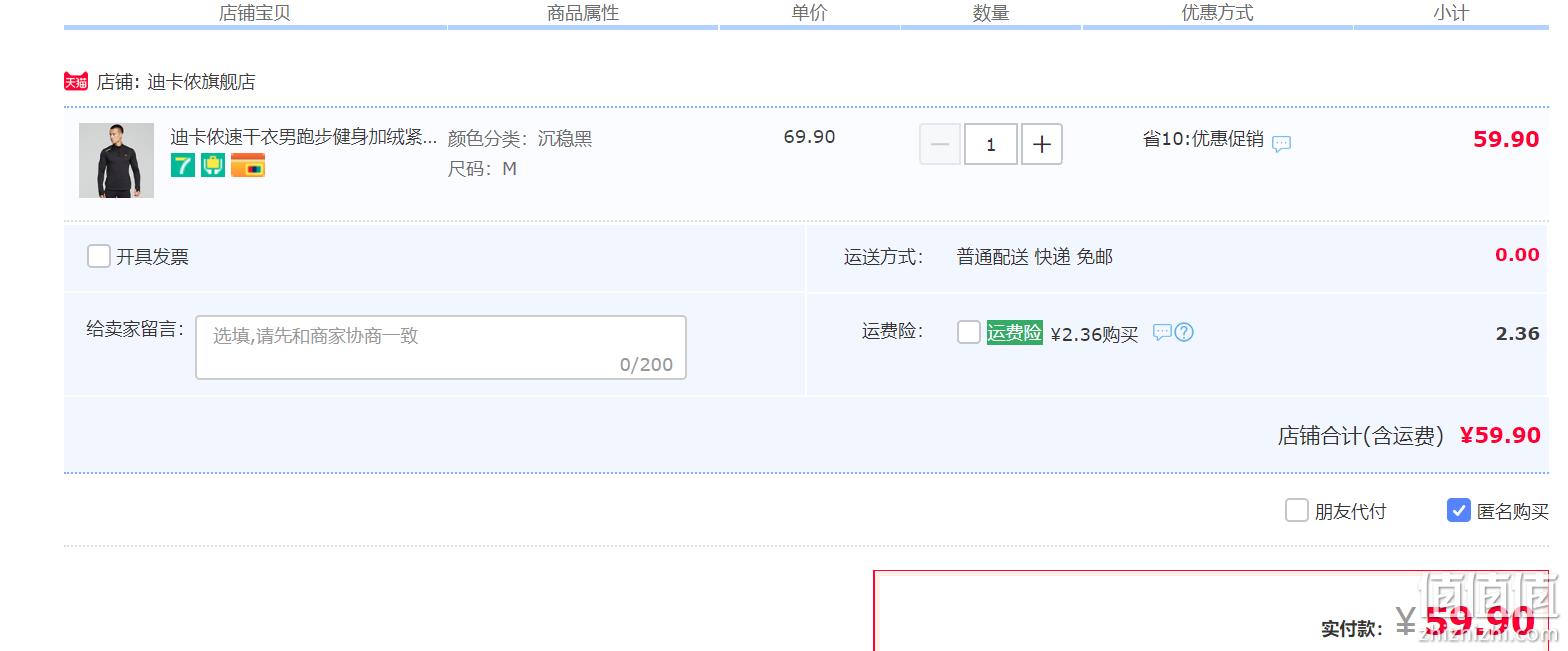Click the 数量 column header
The image size is (1568, 651).
tap(991, 13)
